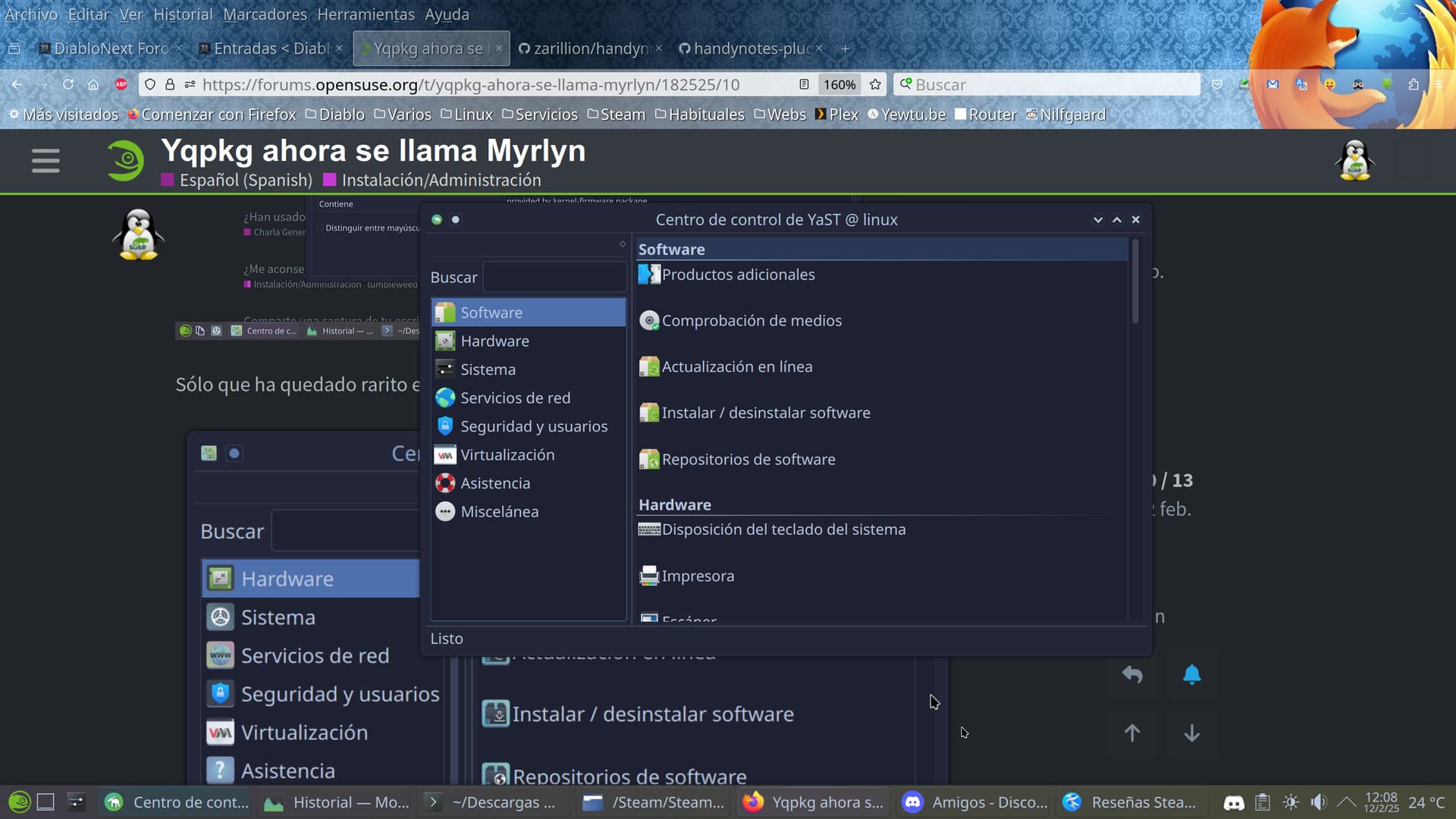Click the YaST Buscar search field

[554, 278]
